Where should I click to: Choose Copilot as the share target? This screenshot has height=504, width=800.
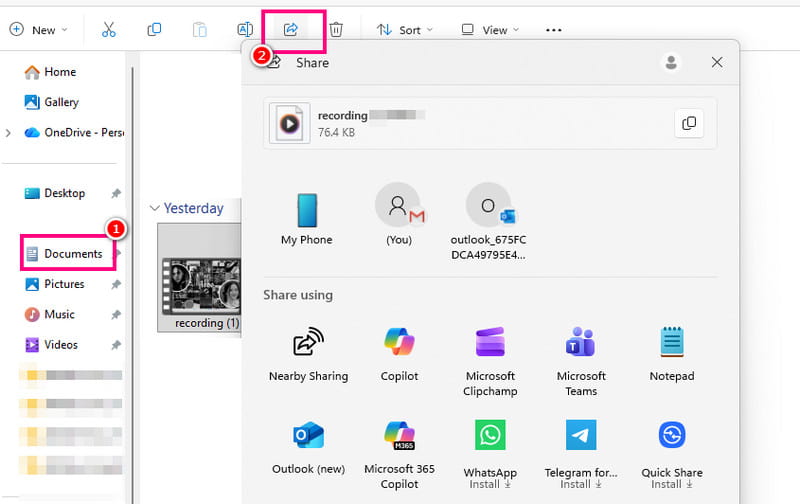coord(399,354)
